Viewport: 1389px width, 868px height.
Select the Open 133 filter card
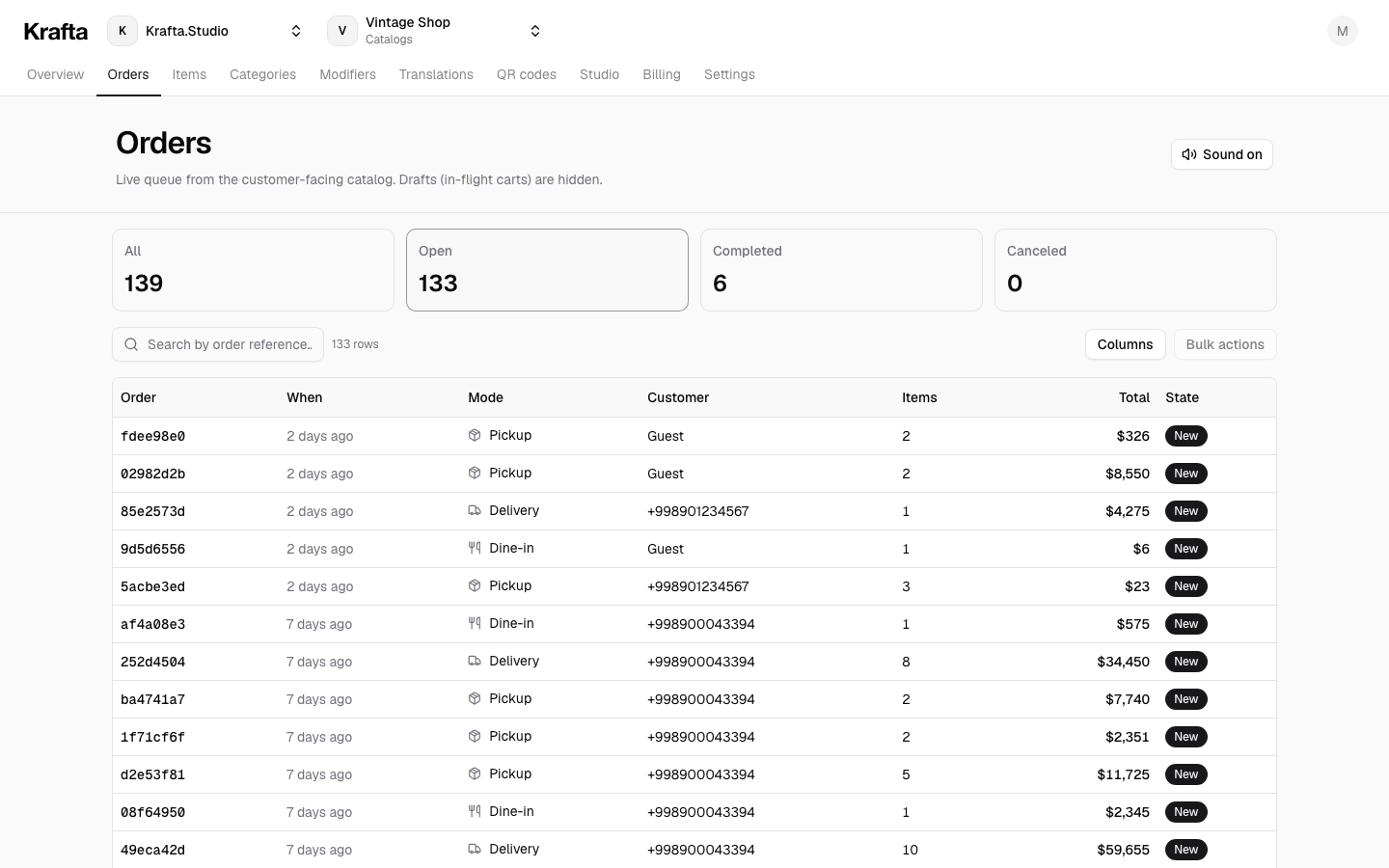pos(547,270)
